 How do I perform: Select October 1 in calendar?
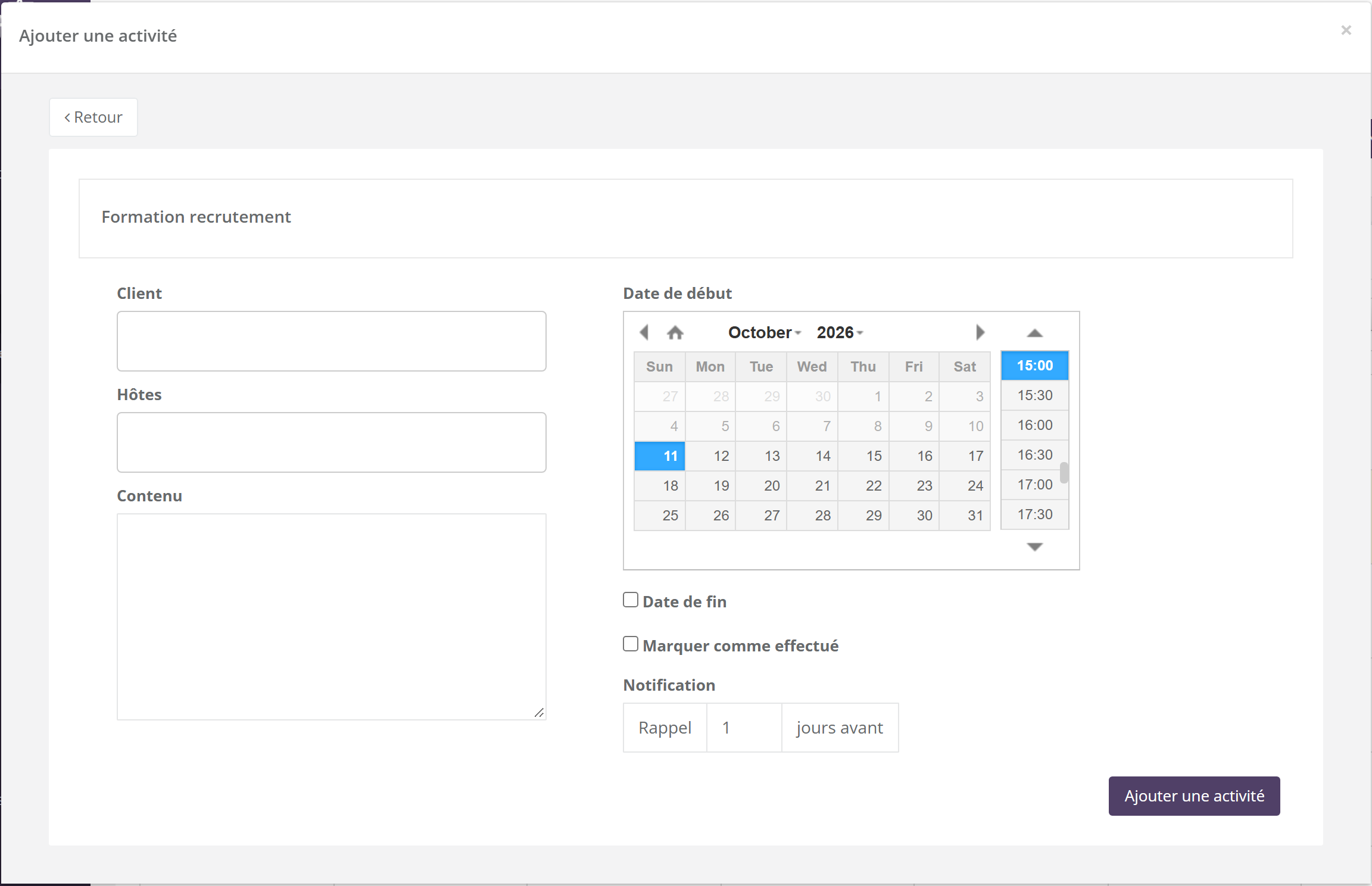pyautogui.click(x=863, y=397)
